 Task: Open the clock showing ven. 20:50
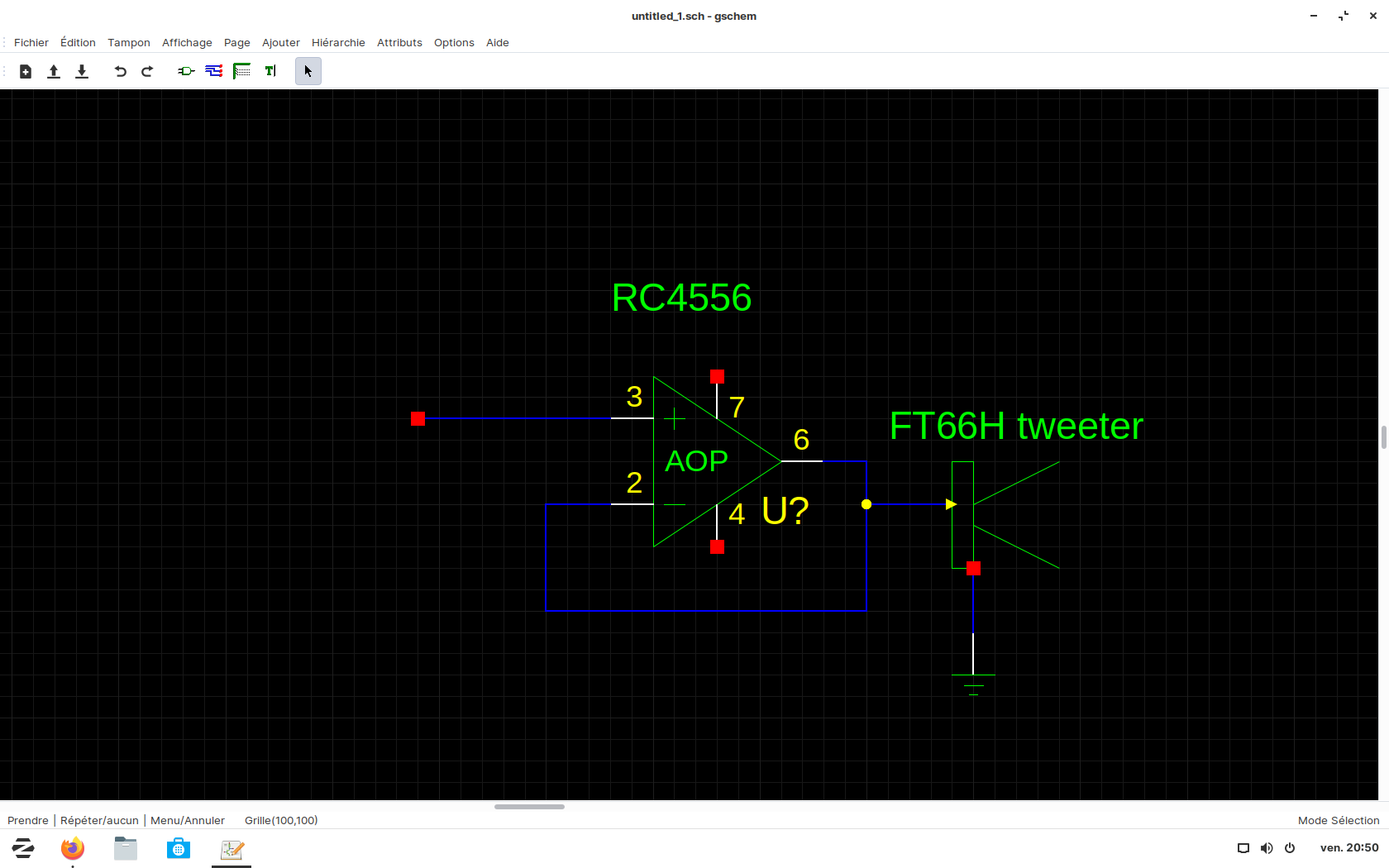point(1349,848)
